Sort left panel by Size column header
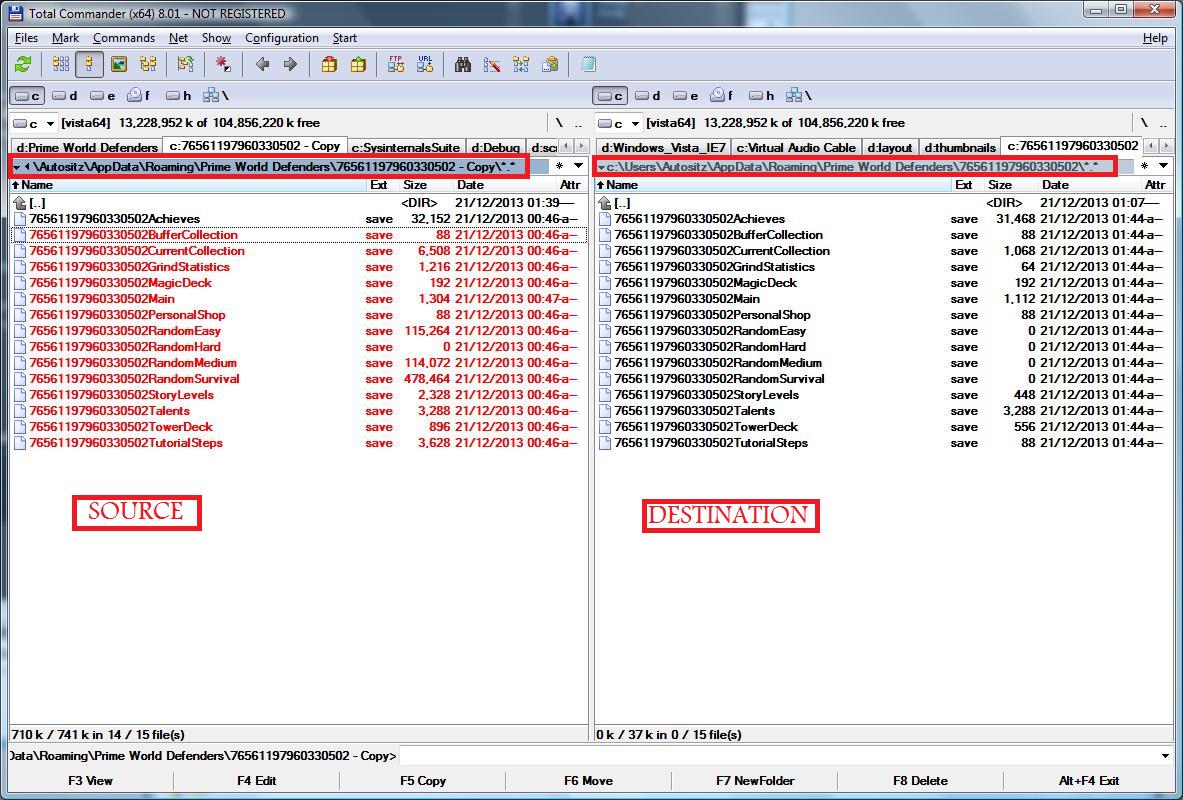Image resolution: width=1183 pixels, height=800 pixels. pyautogui.click(x=426, y=185)
